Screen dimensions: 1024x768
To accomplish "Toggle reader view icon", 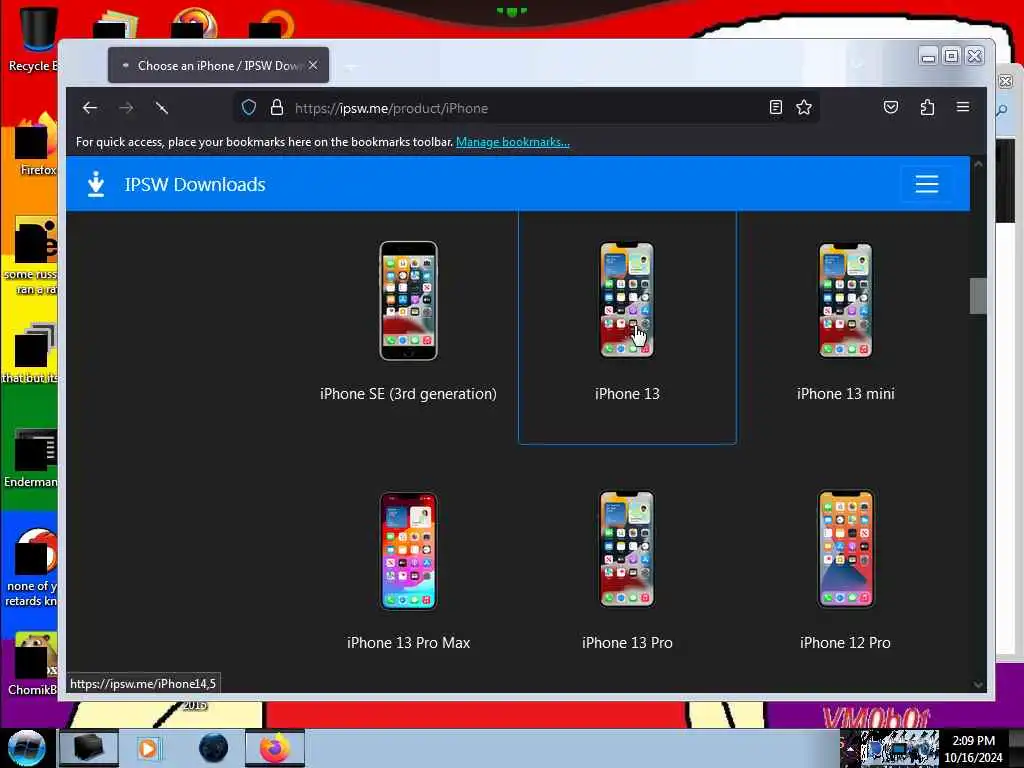I will tap(775, 108).
